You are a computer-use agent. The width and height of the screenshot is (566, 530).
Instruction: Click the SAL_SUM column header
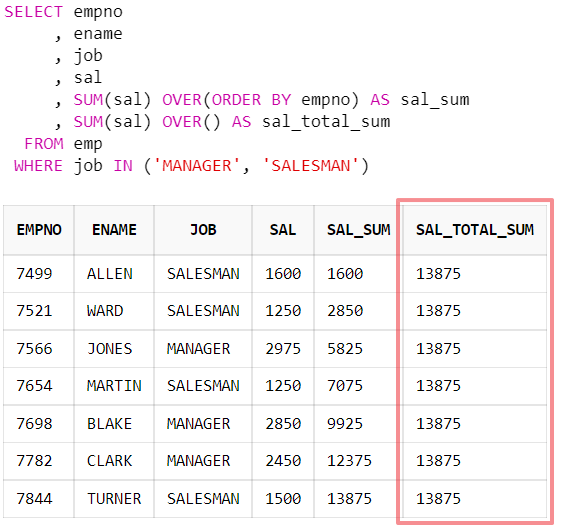pyautogui.click(x=358, y=230)
